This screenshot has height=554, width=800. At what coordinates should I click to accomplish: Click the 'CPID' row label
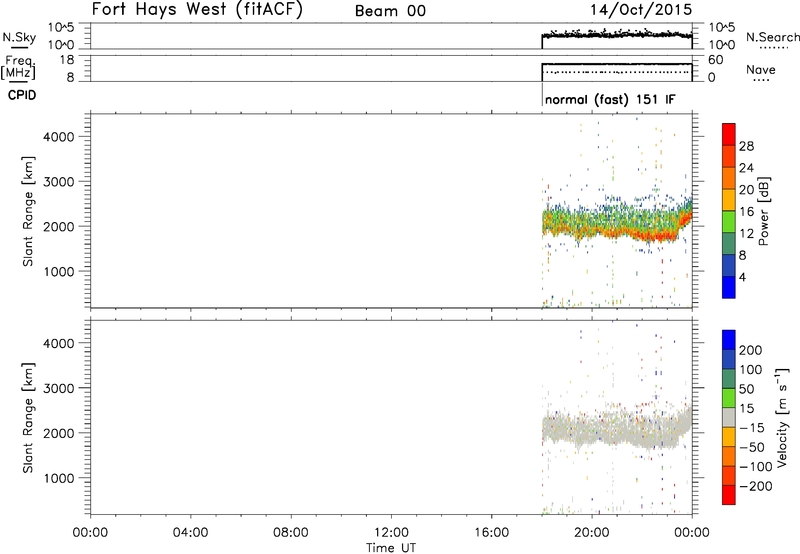22,95
